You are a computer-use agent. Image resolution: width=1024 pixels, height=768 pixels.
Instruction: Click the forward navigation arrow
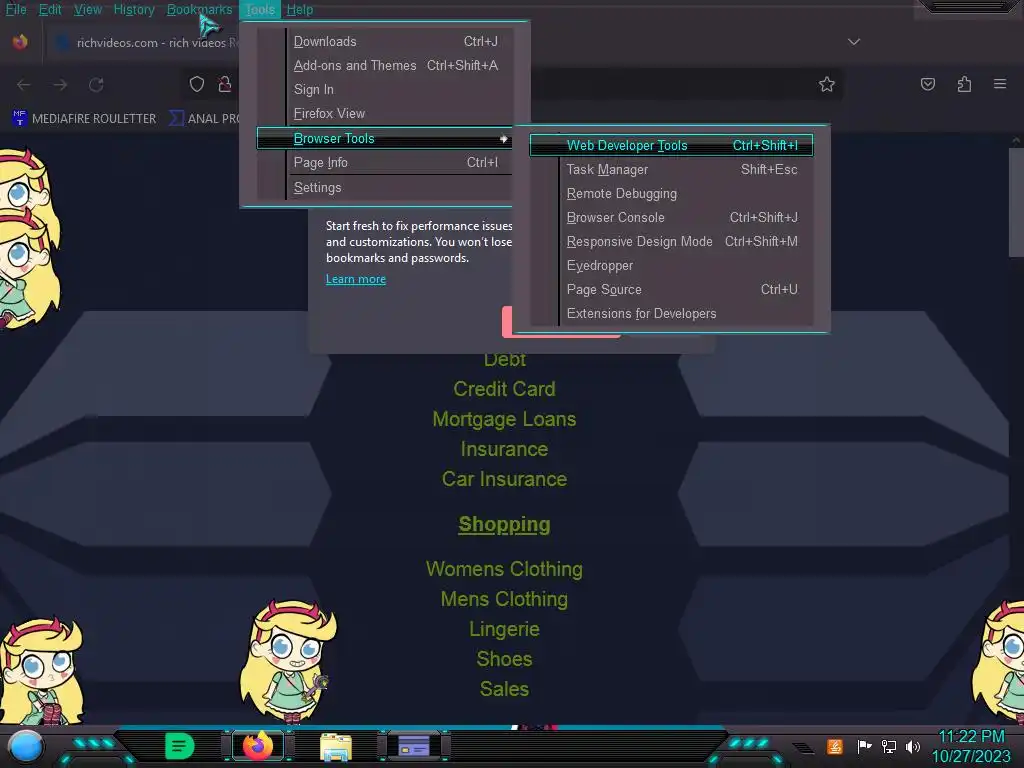pos(60,85)
